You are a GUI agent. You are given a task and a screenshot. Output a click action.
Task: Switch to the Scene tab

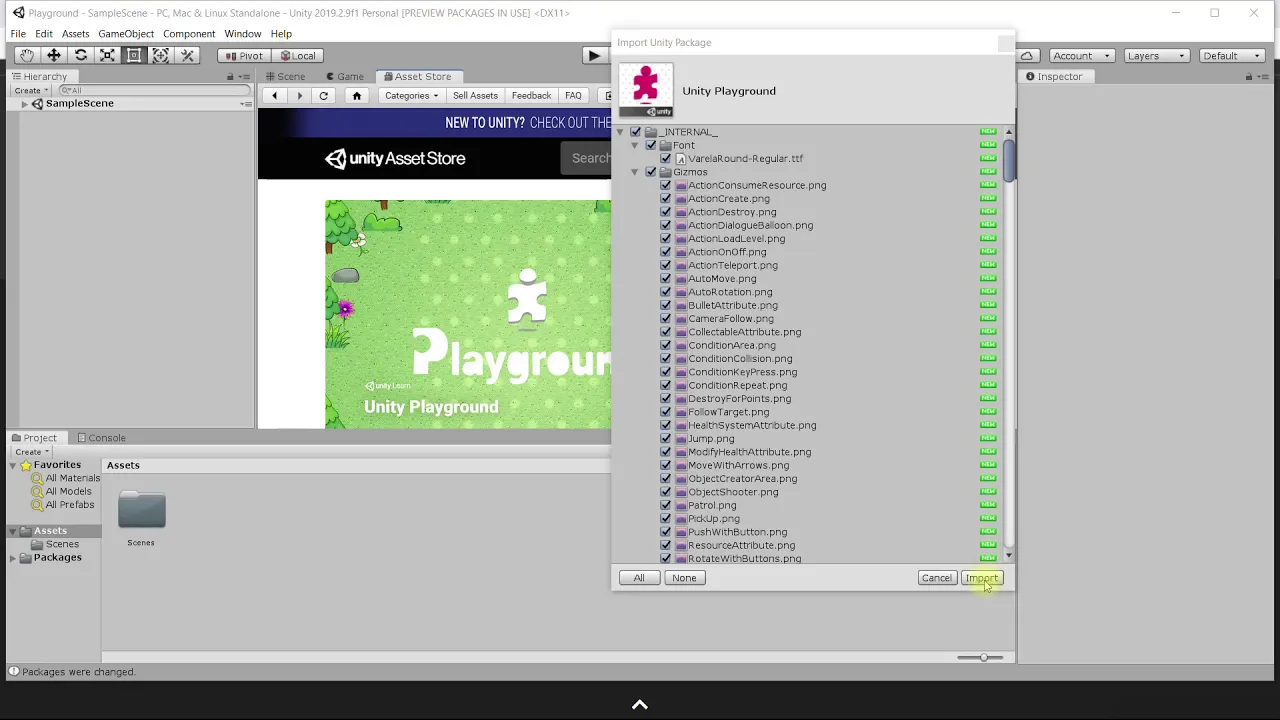click(x=285, y=76)
